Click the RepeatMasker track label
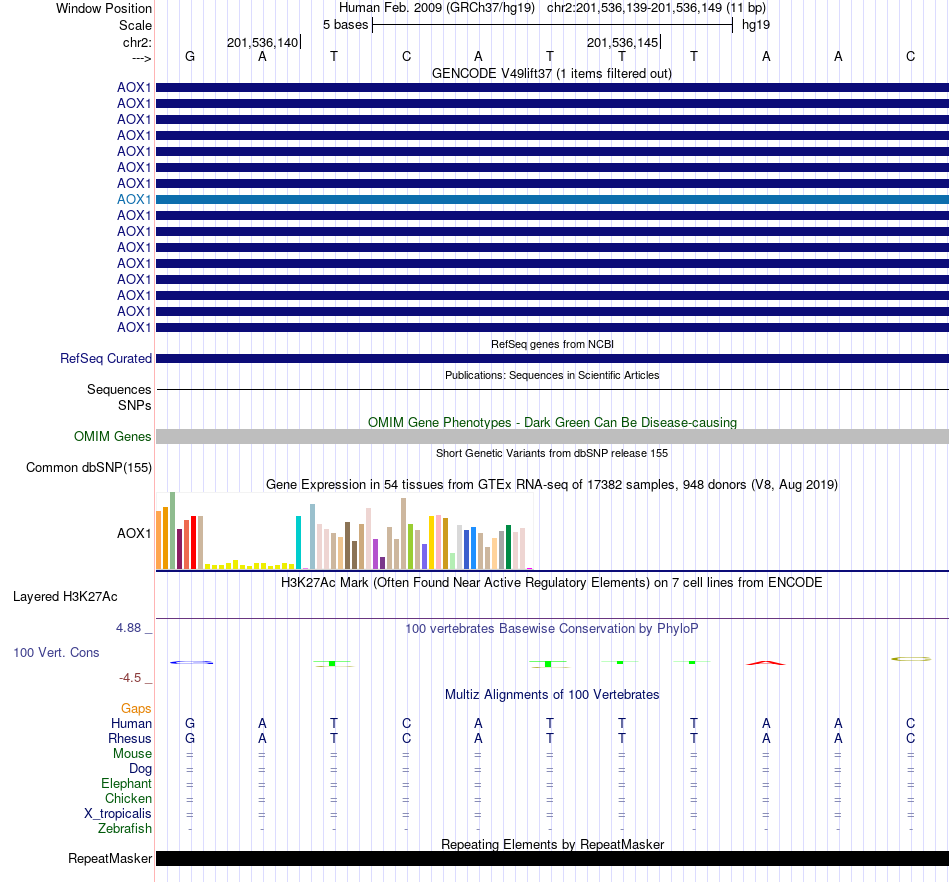 (x=110, y=858)
